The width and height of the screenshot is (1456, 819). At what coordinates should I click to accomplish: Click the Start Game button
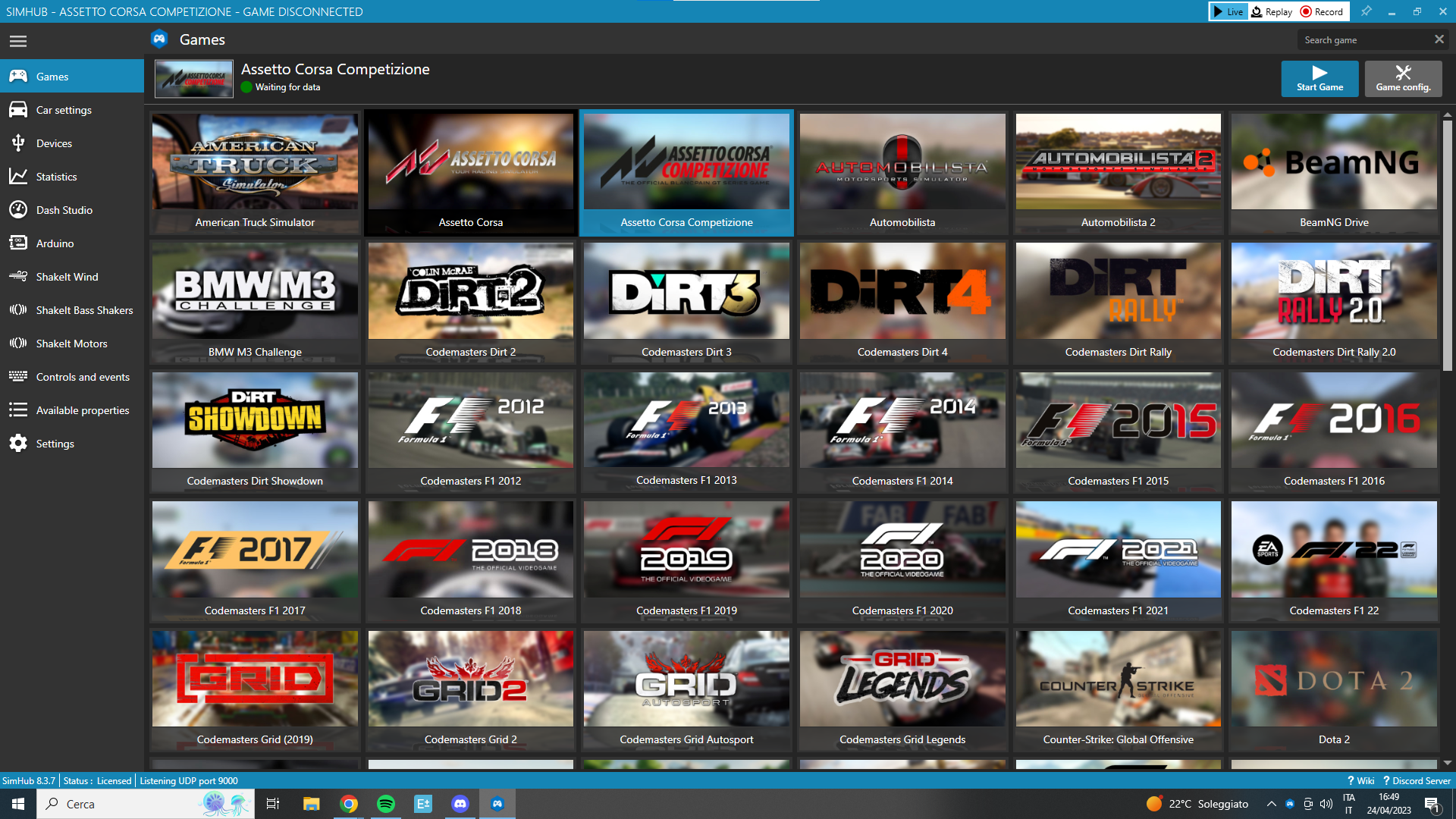click(x=1319, y=78)
